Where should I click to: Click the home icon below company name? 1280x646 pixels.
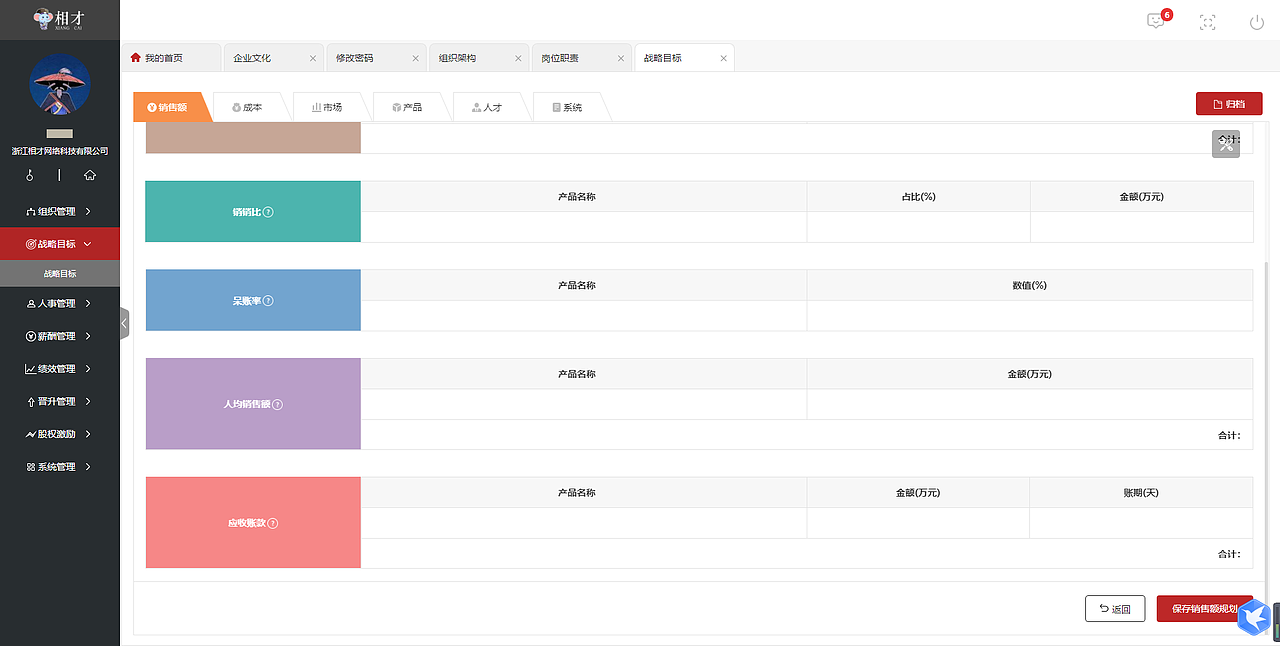[90, 175]
